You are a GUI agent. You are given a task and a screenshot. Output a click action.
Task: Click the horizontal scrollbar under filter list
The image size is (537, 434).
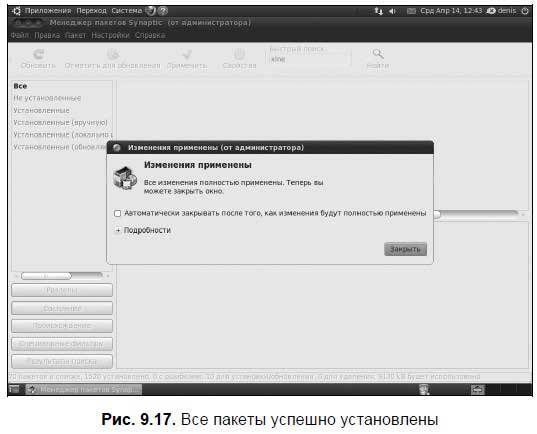pos(62,276)
